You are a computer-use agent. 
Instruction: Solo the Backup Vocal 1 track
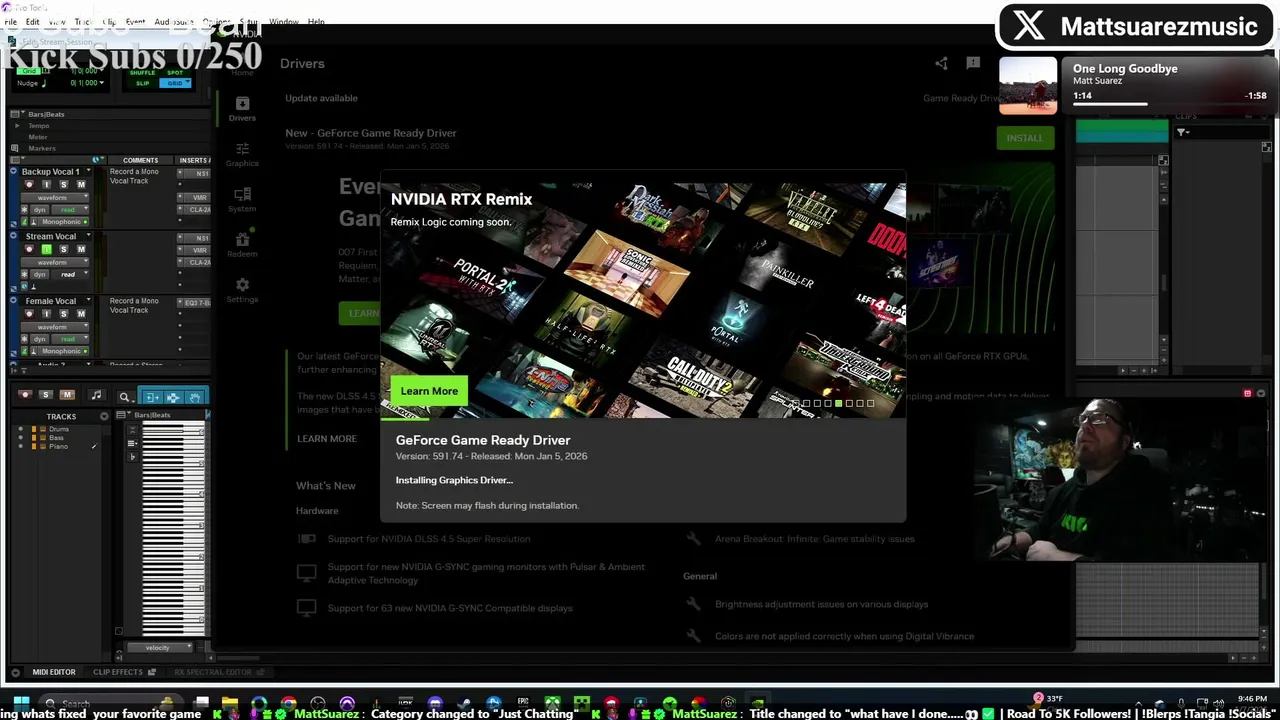64,184
